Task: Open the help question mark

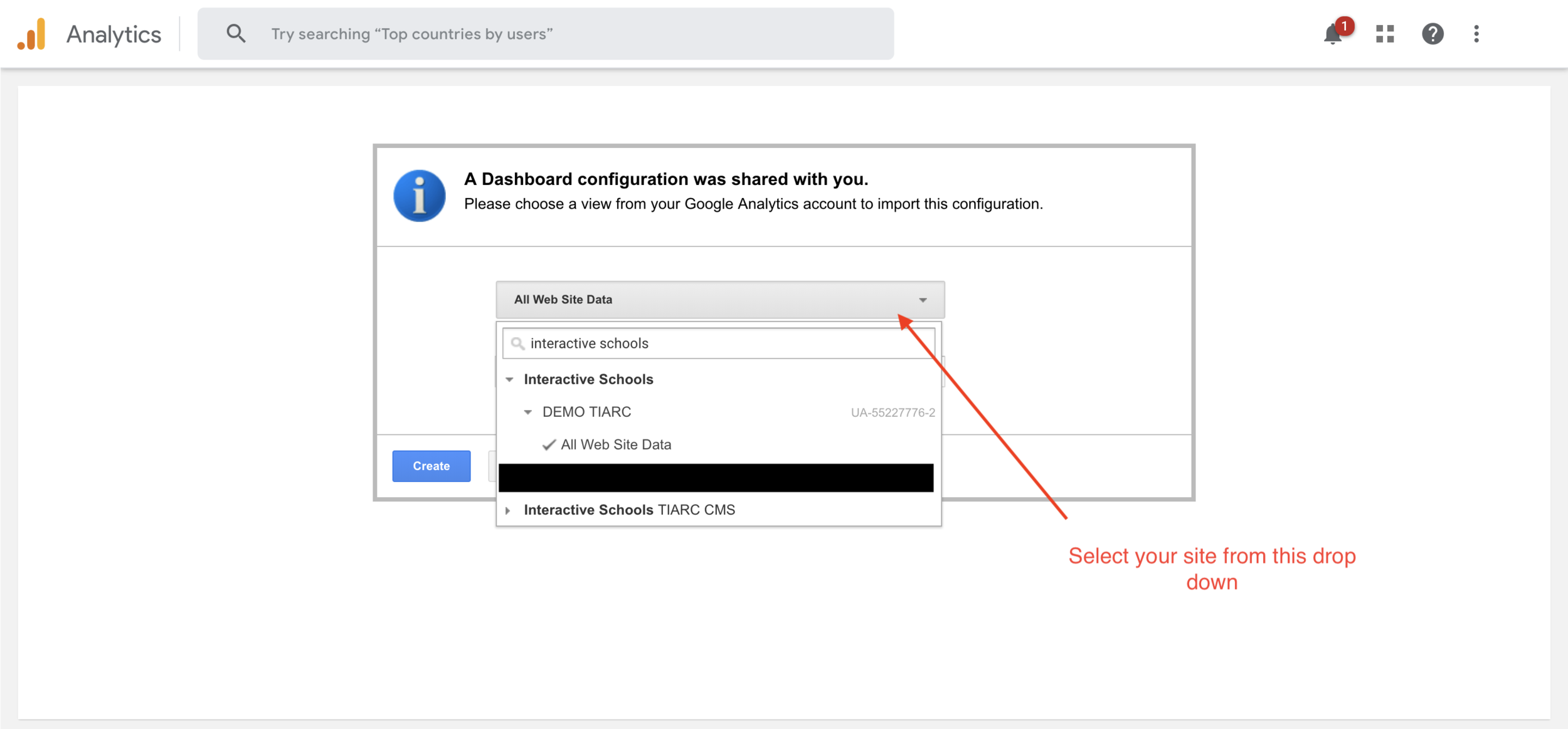Action: coord(1433,34)
